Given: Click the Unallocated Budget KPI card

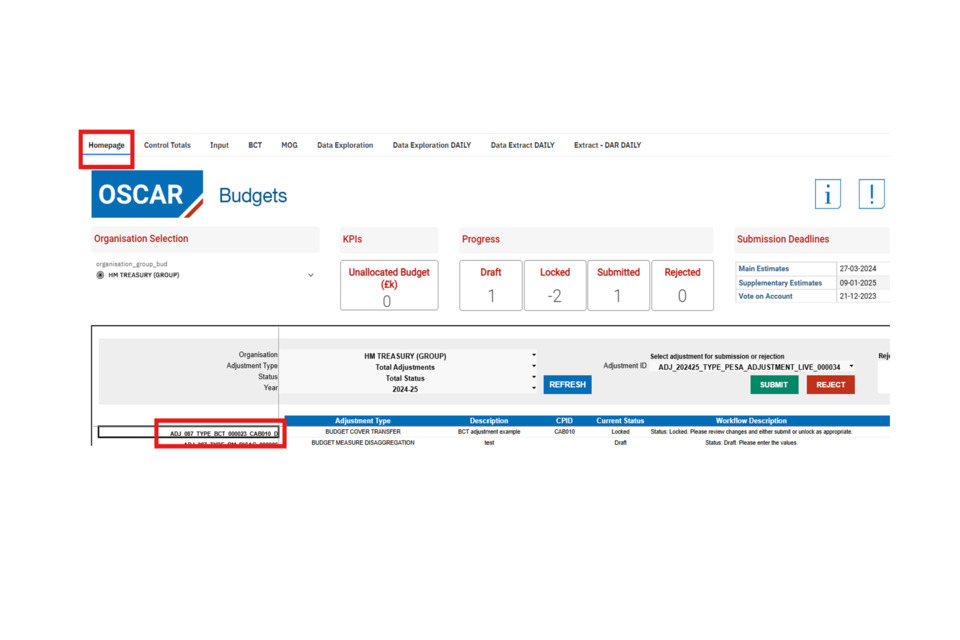Looking at the screenshot, I should (x=388, y=286).
